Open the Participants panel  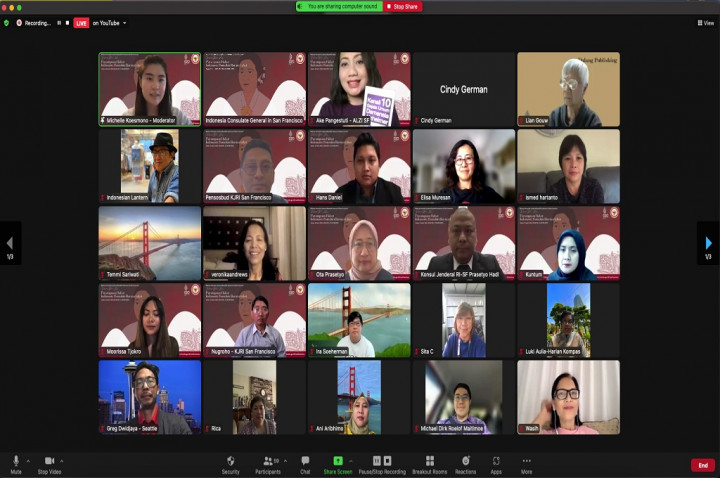[267, 462]
